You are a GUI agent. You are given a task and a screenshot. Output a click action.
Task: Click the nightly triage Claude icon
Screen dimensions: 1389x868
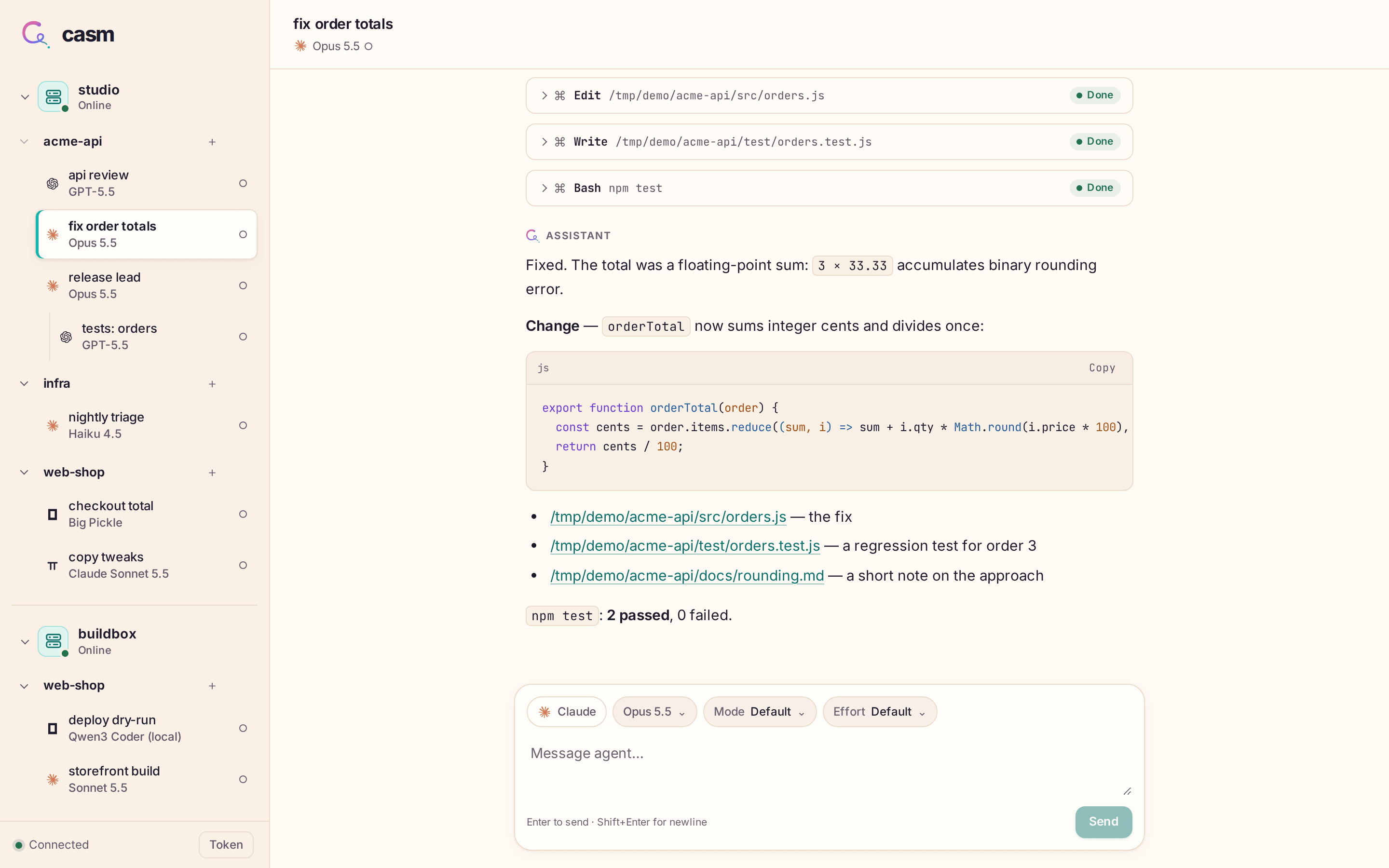pos(52,425)
